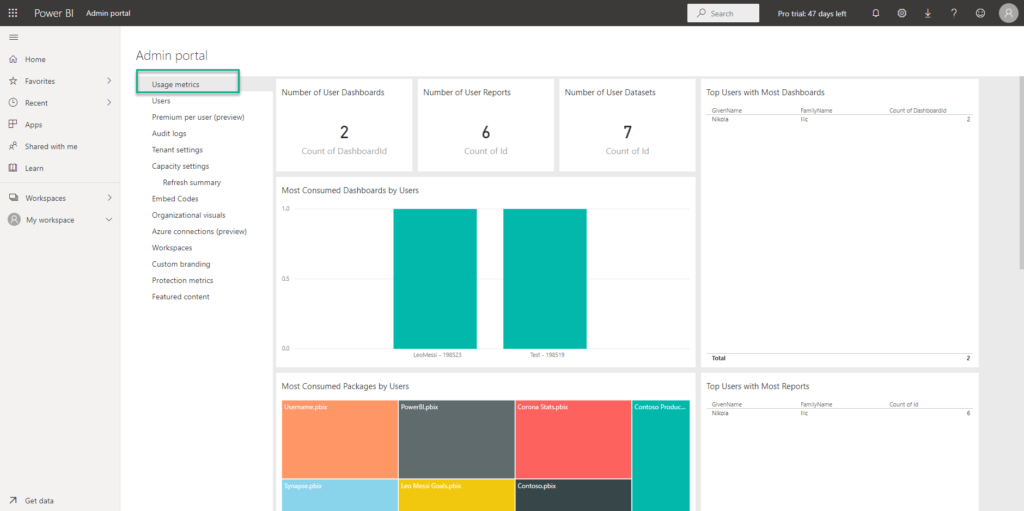Click the My workspace avatar icon
Image resolution: width=1024 pixels, height=511 pixels.
(x=14, y=220)
